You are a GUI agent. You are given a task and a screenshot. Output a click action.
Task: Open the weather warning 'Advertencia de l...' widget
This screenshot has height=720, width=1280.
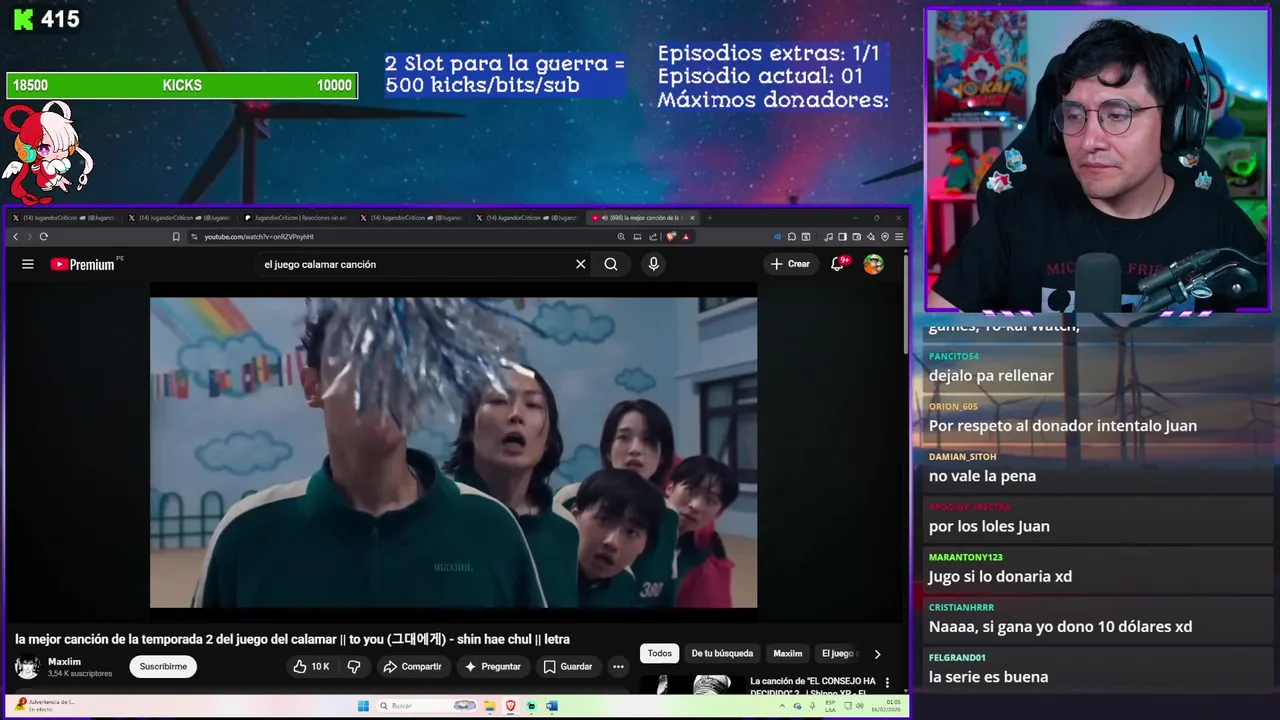[x=45, y=706]
